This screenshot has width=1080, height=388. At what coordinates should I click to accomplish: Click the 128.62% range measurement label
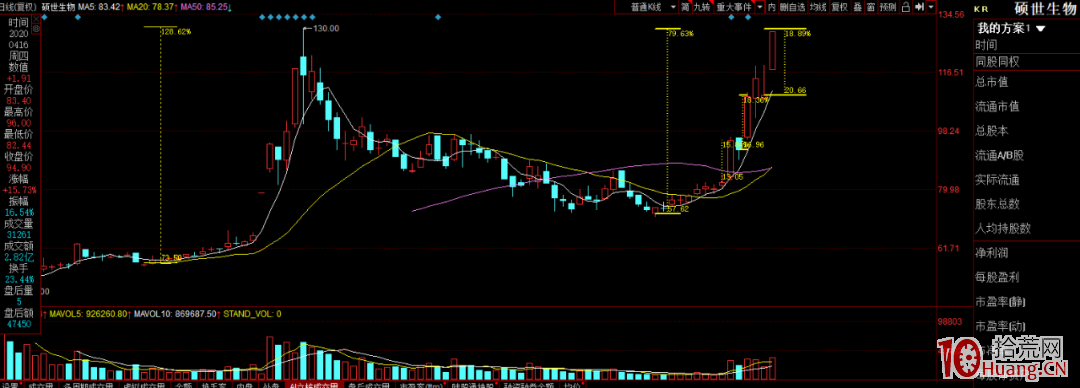pyautogui.click(x=176, y=32)
